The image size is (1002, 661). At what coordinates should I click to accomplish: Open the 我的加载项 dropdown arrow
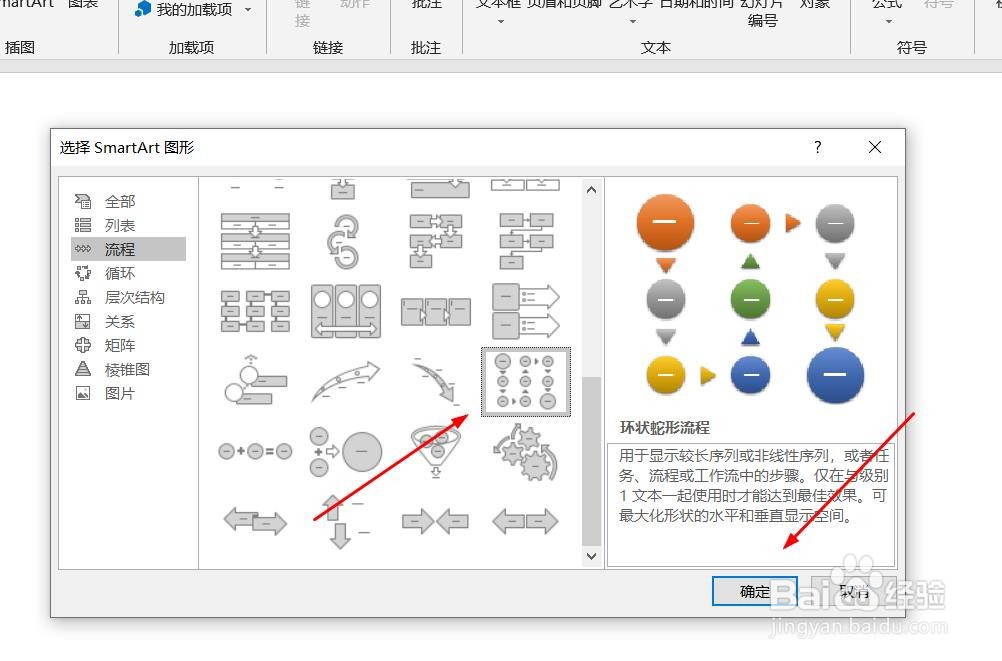(248, 8)
